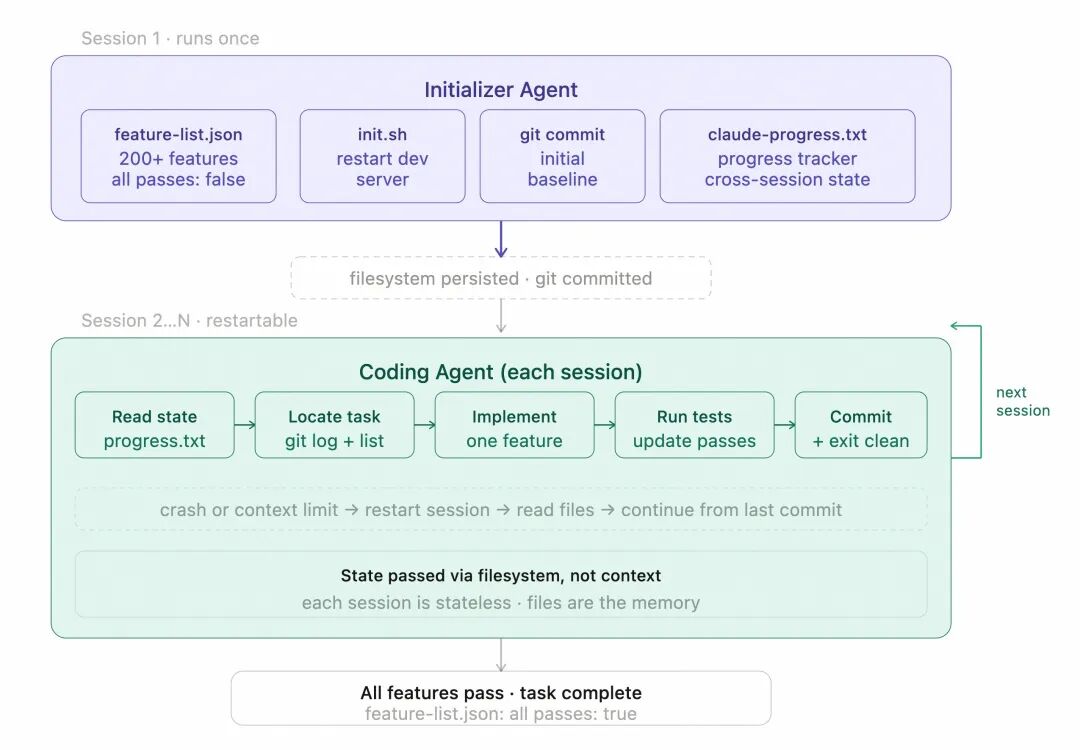Select the init.sh restart dev server box
Image resolution: width=1080 pixels, height=750 pixels.
(382, 157)
